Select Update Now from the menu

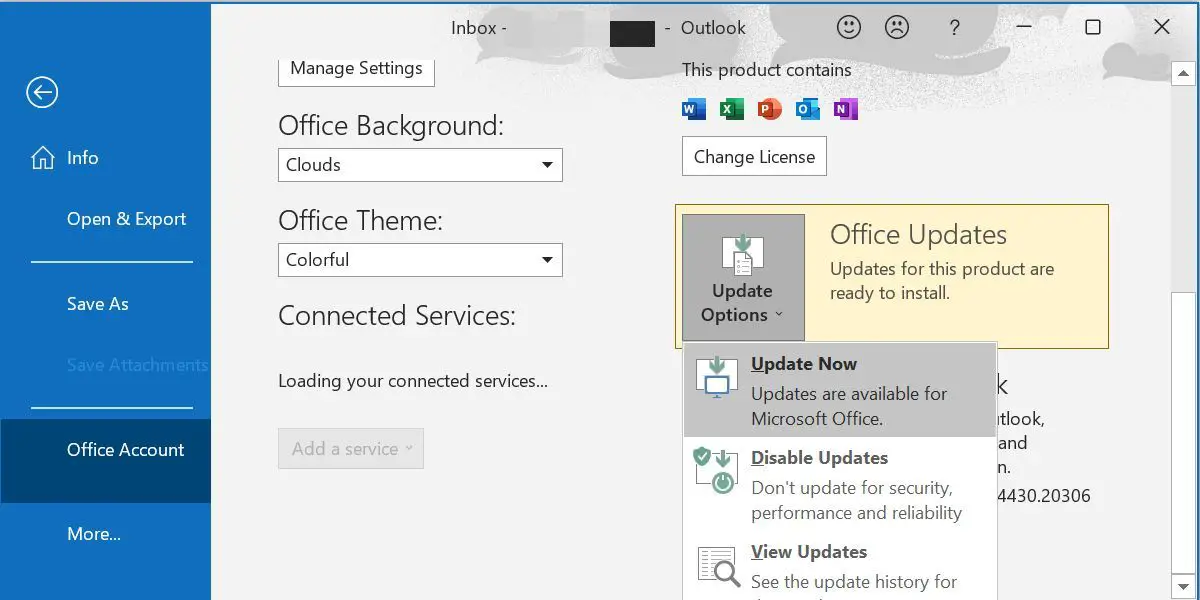pyautogui.click(x=840, y=391)
